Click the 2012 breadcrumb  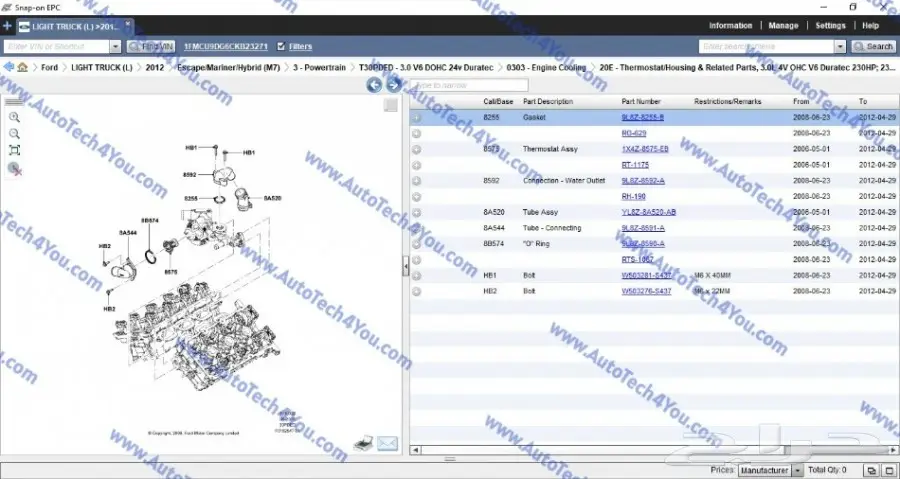click(x=154, y=67)
